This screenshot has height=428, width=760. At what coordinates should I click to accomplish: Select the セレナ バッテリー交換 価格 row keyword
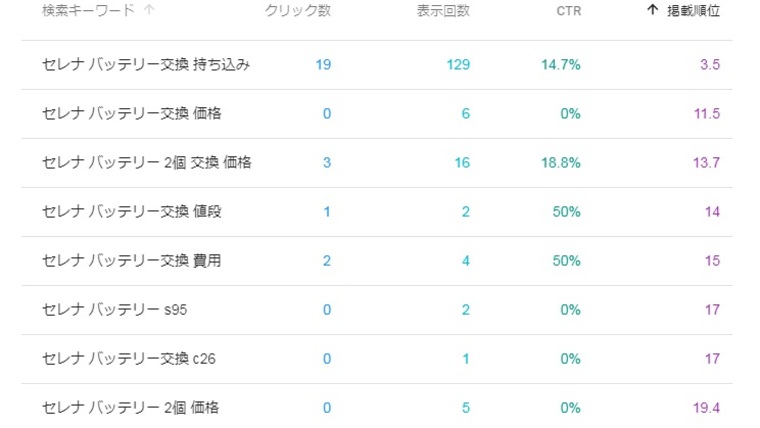[x=132, y=114]
